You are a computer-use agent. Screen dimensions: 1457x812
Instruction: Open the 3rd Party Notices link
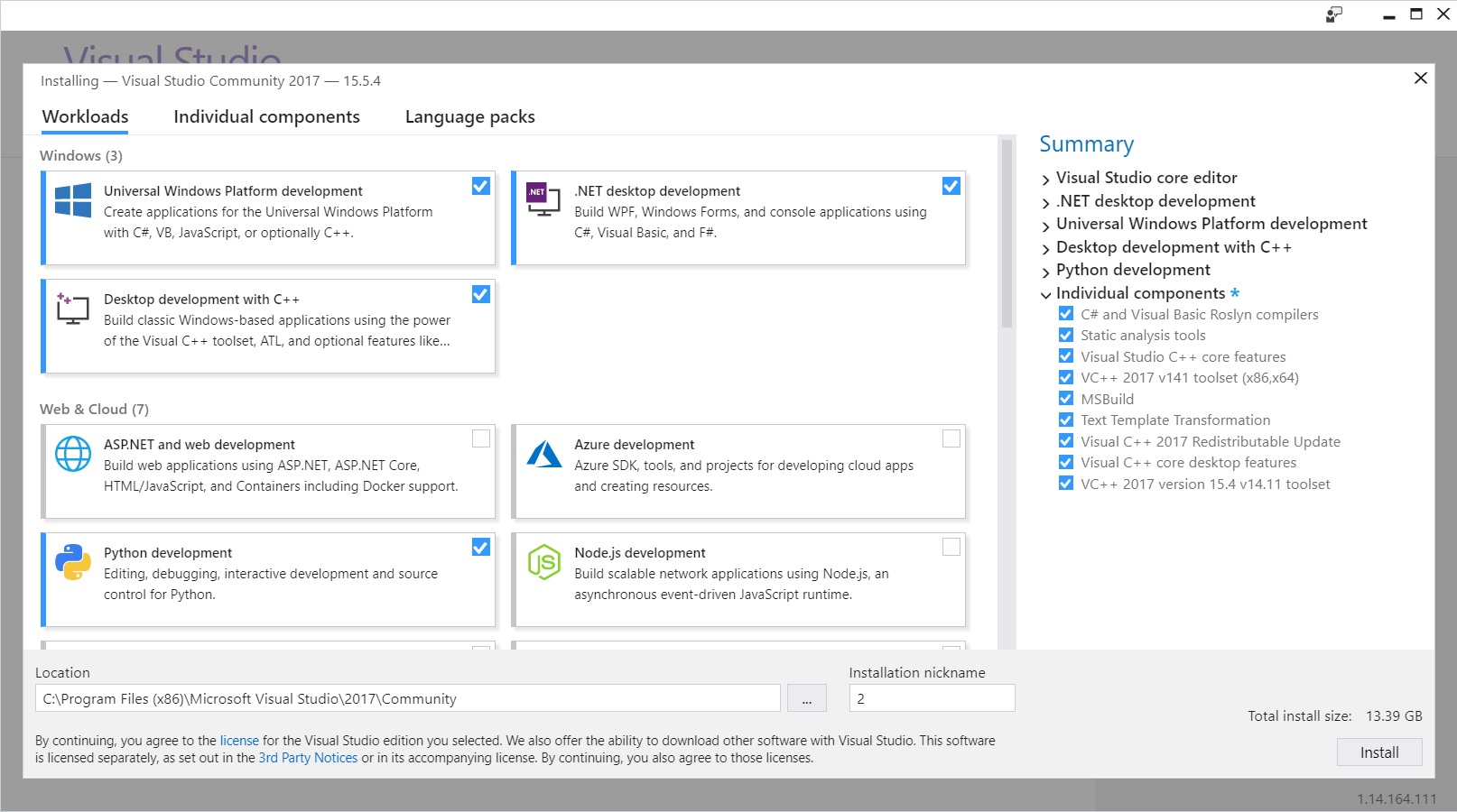pyautogui.click(x=308, y=758)
